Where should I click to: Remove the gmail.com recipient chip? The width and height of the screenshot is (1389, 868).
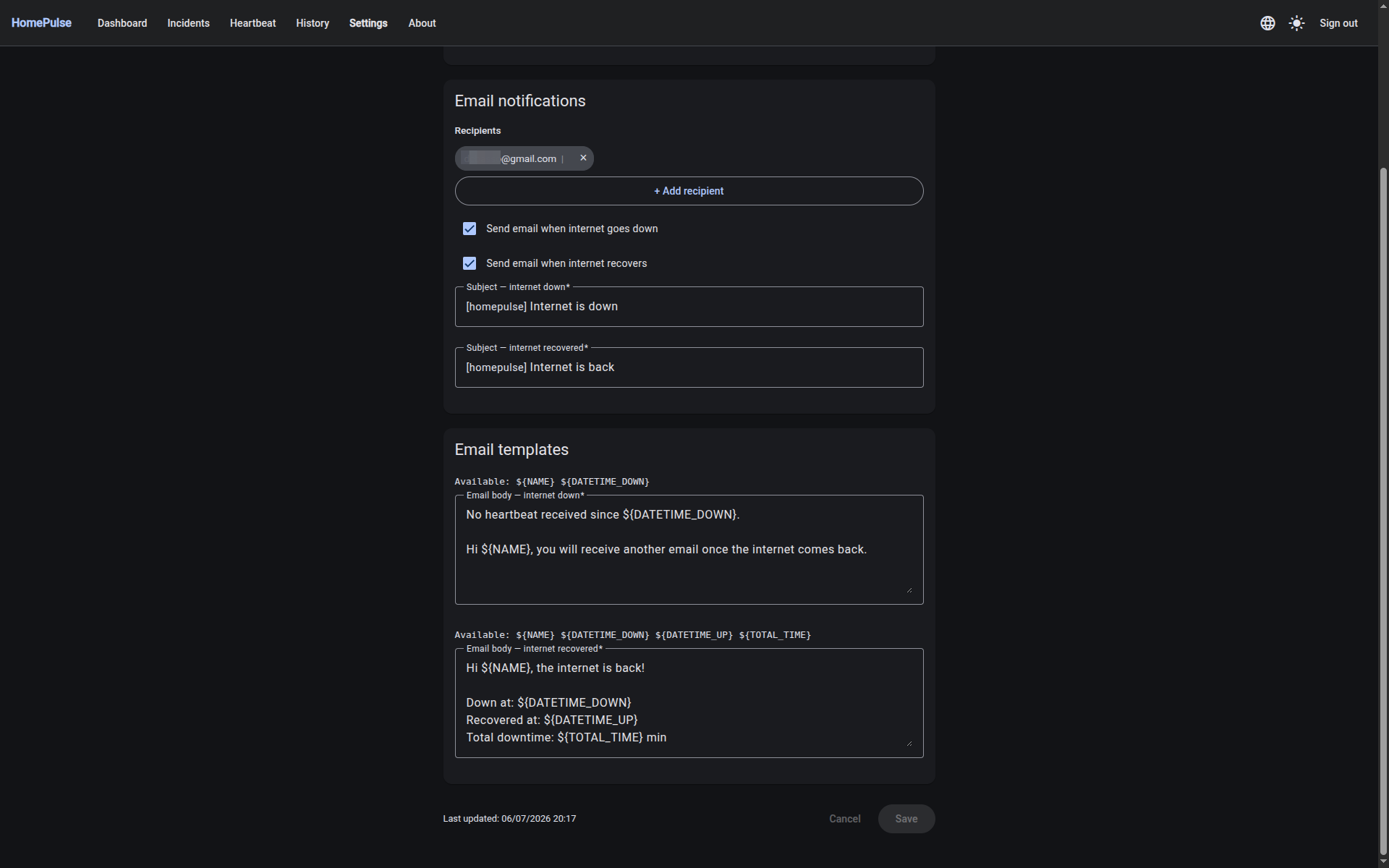(583, 158)
